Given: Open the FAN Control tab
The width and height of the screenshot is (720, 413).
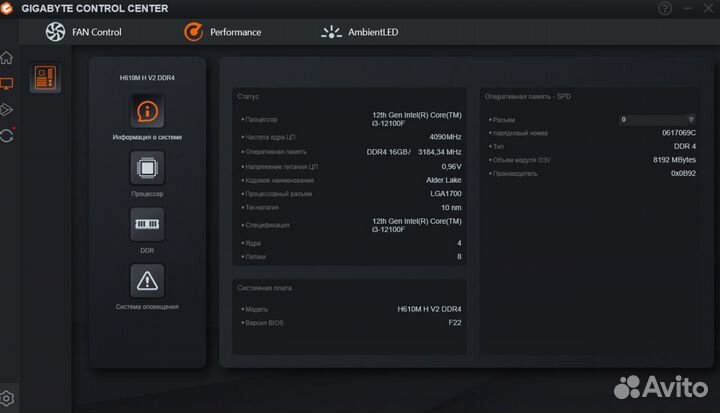Looking at the screenshot, I should 84,32.
